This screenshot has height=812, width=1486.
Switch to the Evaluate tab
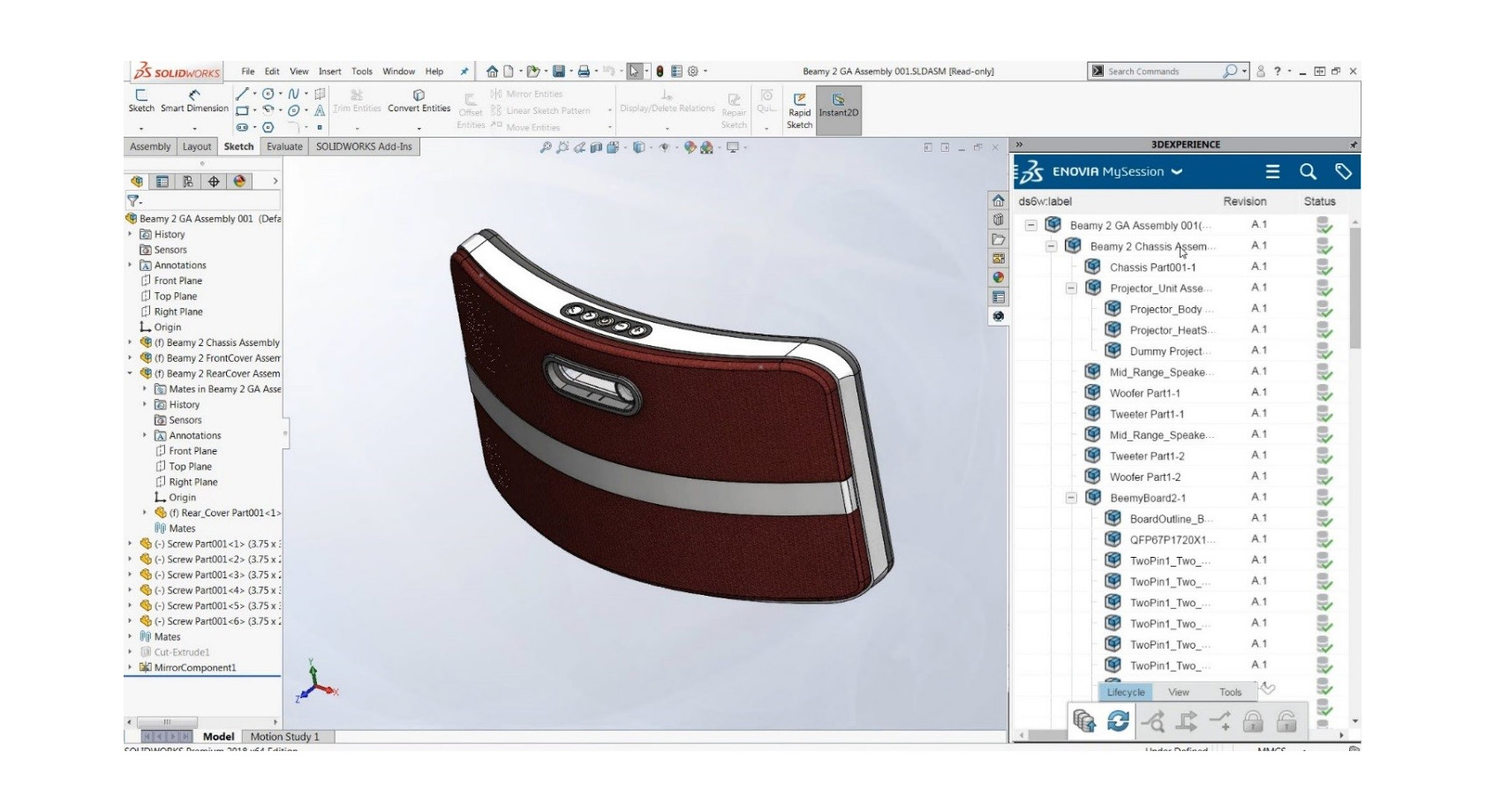[x=284, y=147]
